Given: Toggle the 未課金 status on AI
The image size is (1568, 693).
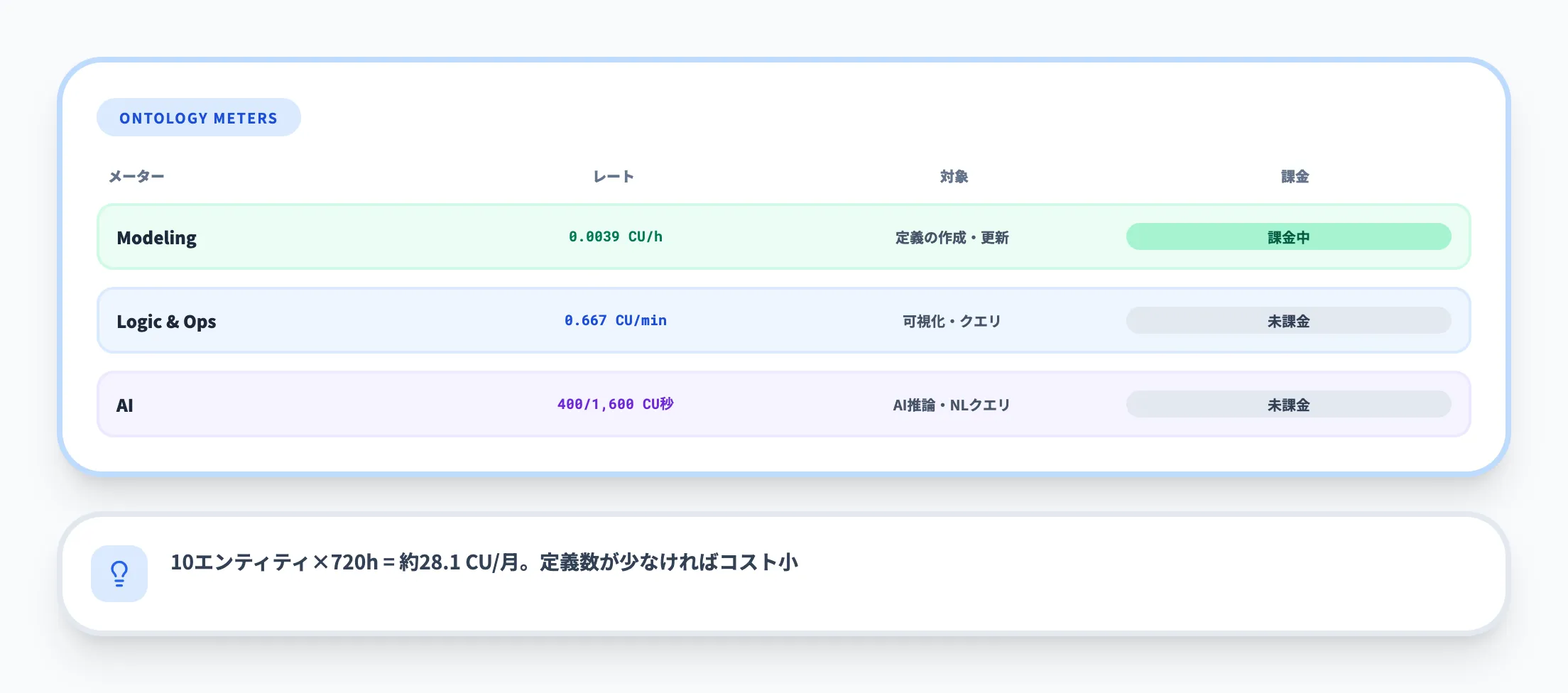Looking at the screenshot, I should click(1288, 404).
